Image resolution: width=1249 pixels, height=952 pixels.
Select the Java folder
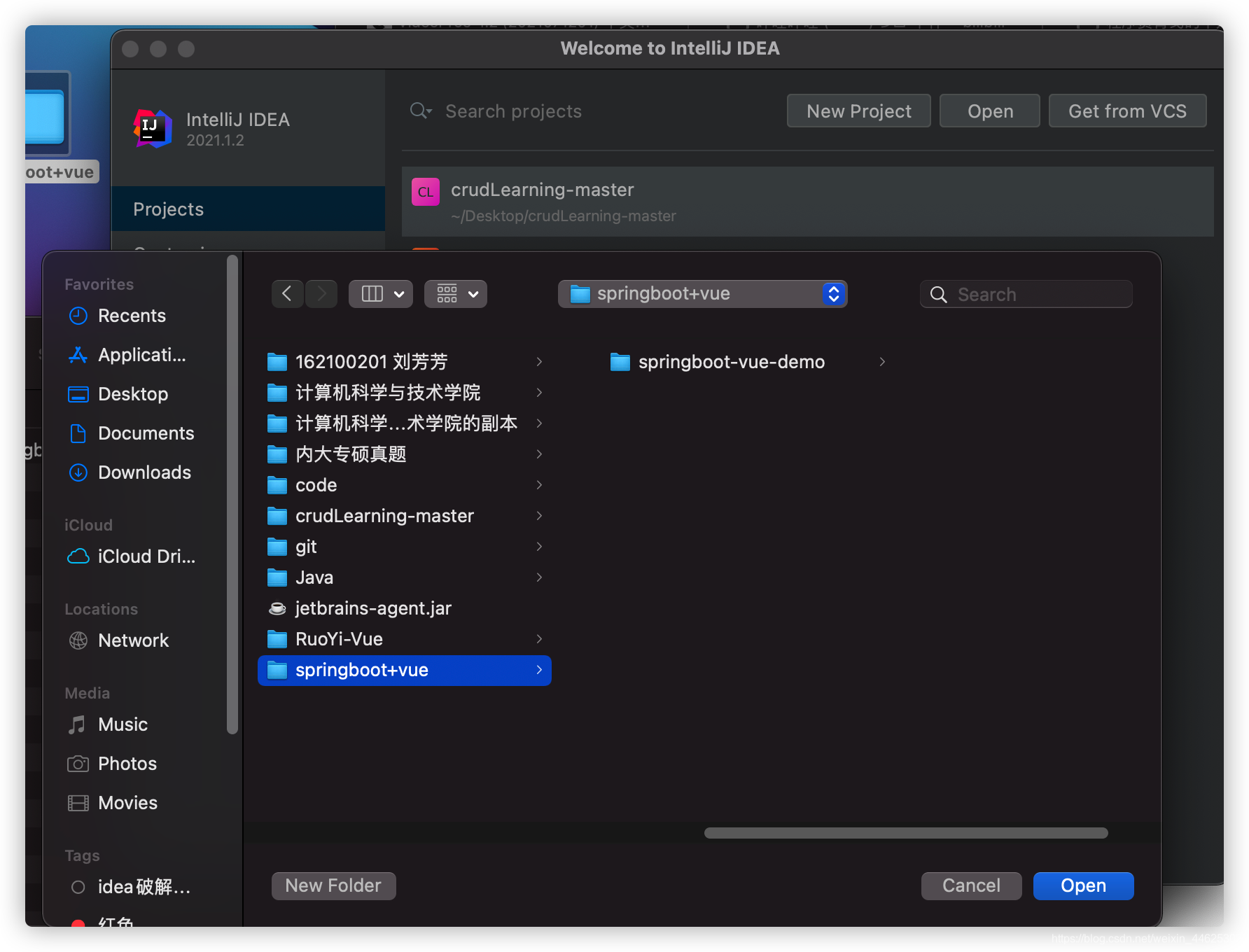405,577
